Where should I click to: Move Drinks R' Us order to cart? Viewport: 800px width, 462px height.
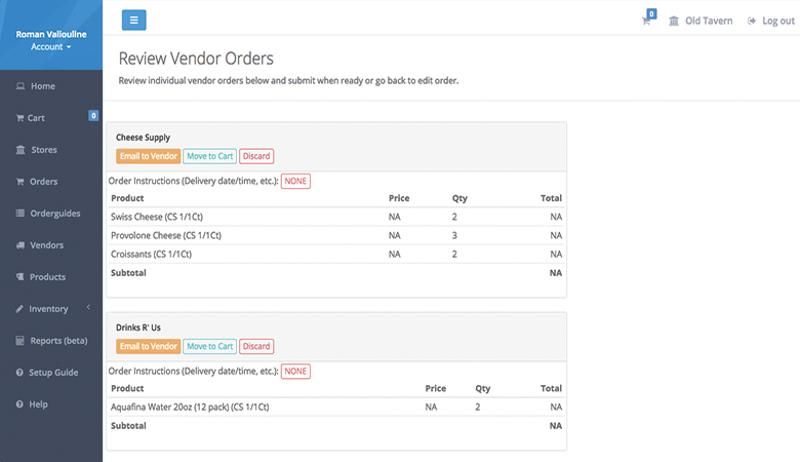(209, 346)
